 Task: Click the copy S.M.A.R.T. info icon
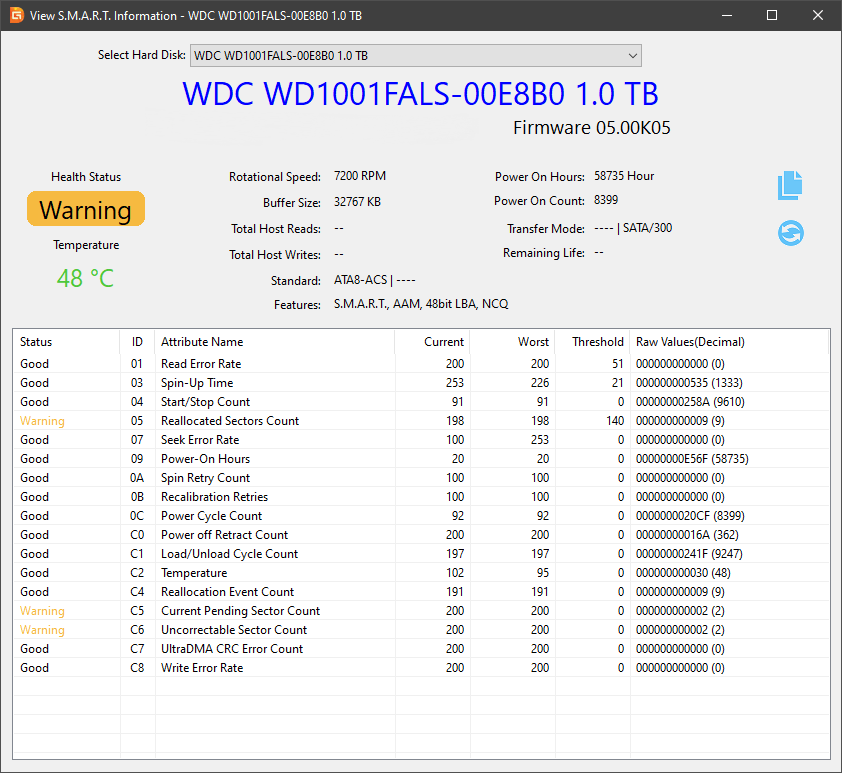[x=790, y=186]
